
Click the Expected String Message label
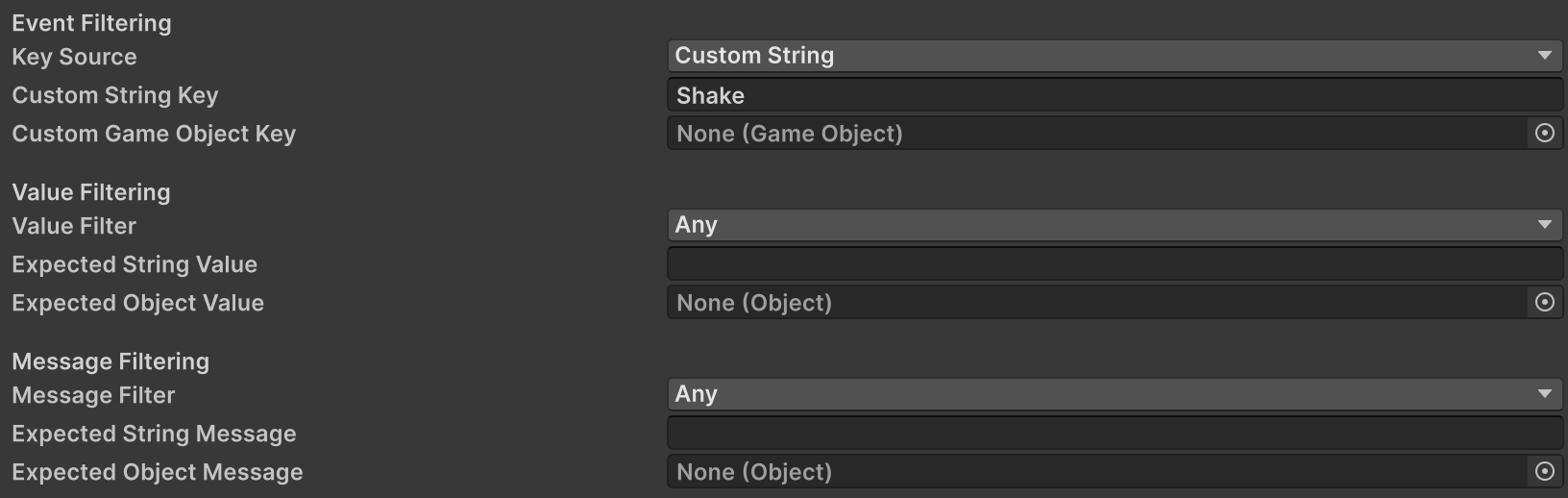pyautogui.click(x=154, y=434)
